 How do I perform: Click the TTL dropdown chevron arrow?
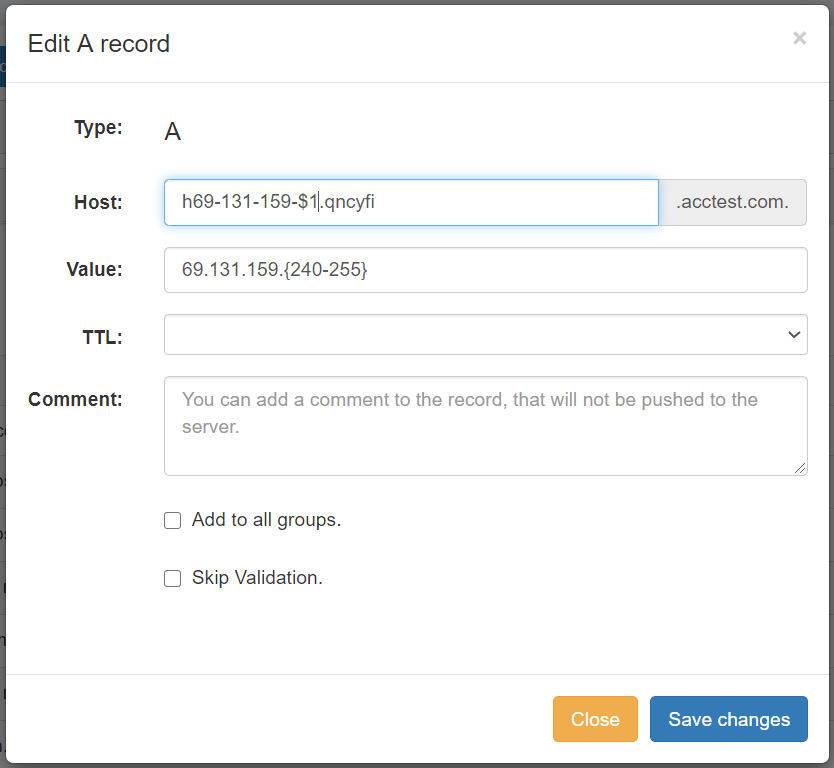tap(794, 335)
